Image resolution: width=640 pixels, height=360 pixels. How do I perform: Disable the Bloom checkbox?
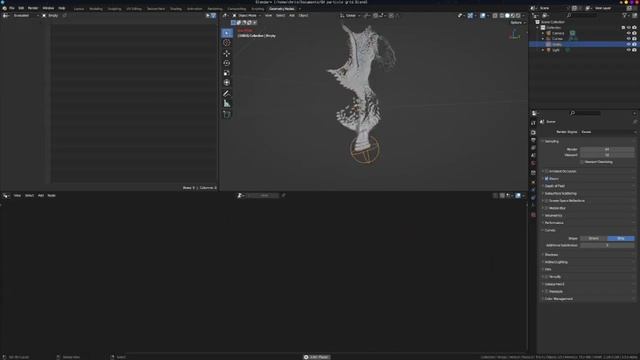click(547, 178)
